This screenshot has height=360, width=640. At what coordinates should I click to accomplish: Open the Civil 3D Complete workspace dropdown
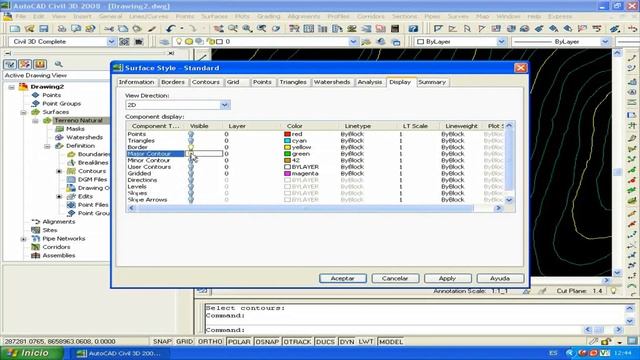[111, 42]
